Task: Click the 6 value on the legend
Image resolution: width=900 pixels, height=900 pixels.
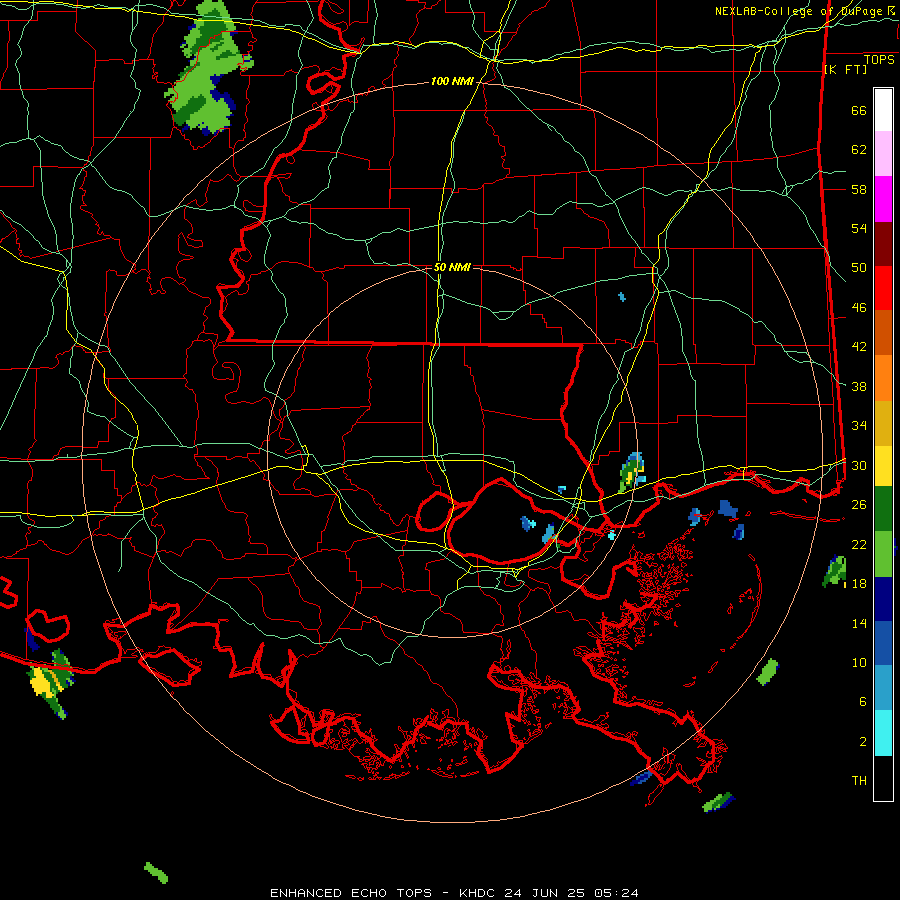Action: tap(862, 702)
